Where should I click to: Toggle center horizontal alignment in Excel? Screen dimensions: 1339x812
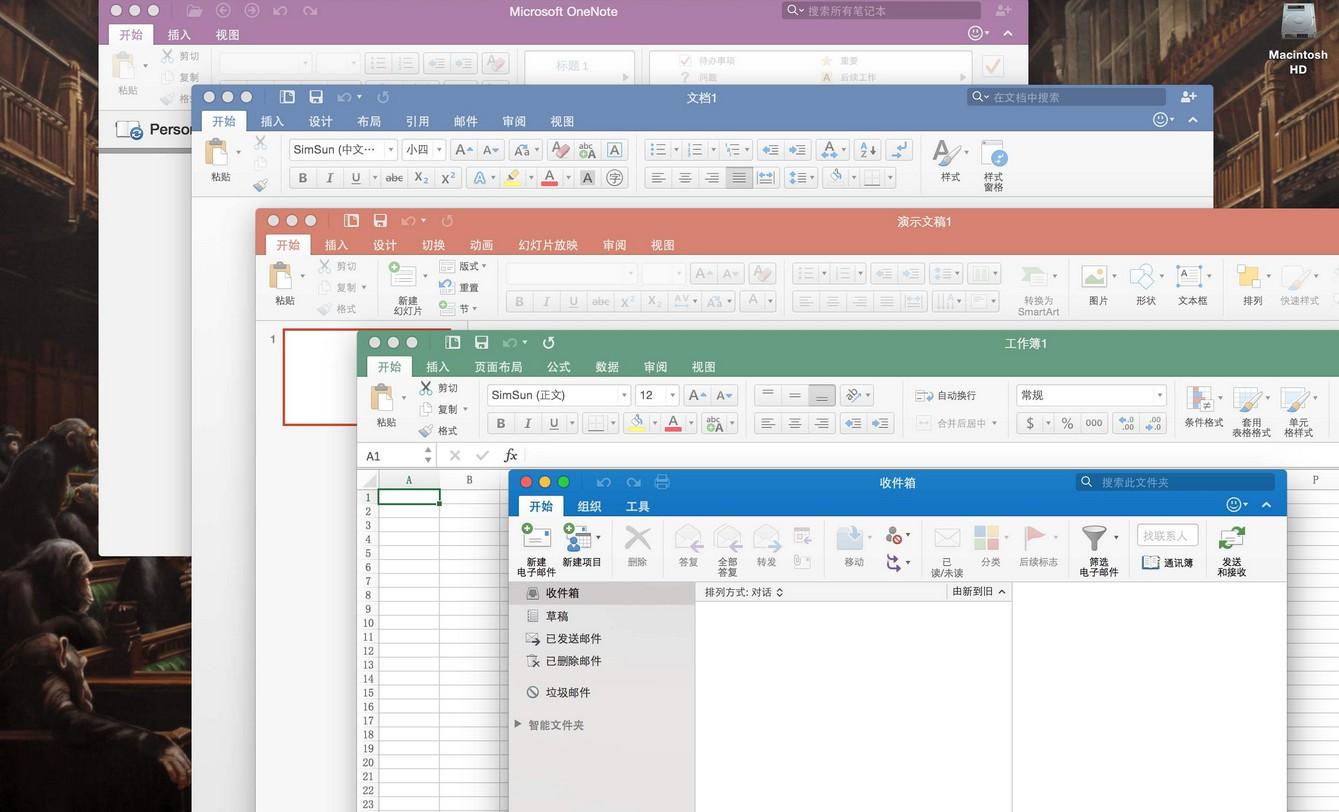(x=795, y=423)
